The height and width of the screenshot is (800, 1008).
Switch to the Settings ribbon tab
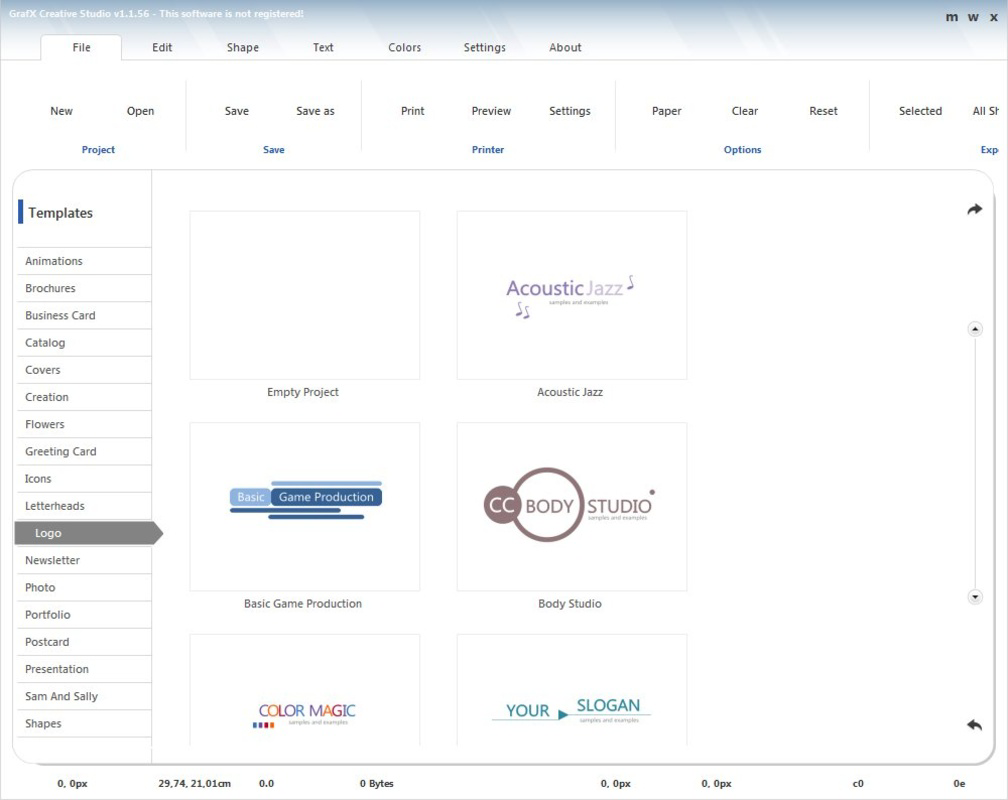point(485,48)
